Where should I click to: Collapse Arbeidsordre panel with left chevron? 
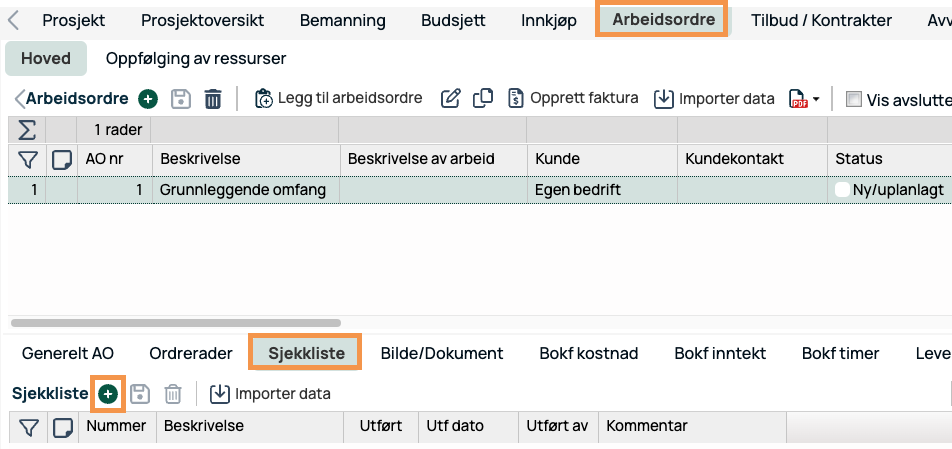pos(19,98)
